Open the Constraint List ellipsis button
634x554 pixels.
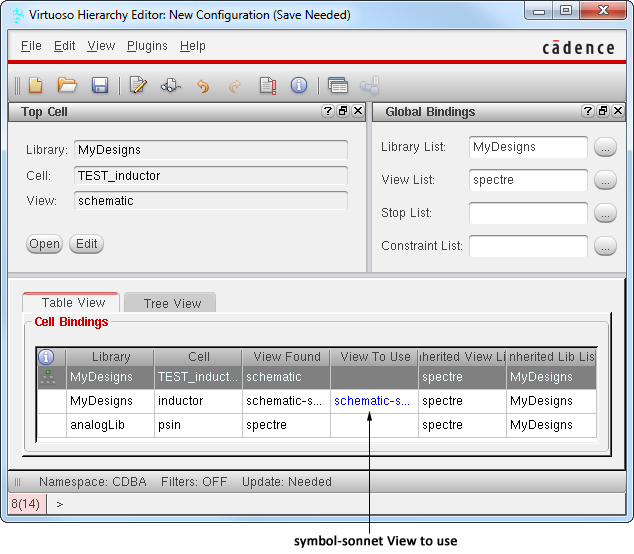[605, 246]
